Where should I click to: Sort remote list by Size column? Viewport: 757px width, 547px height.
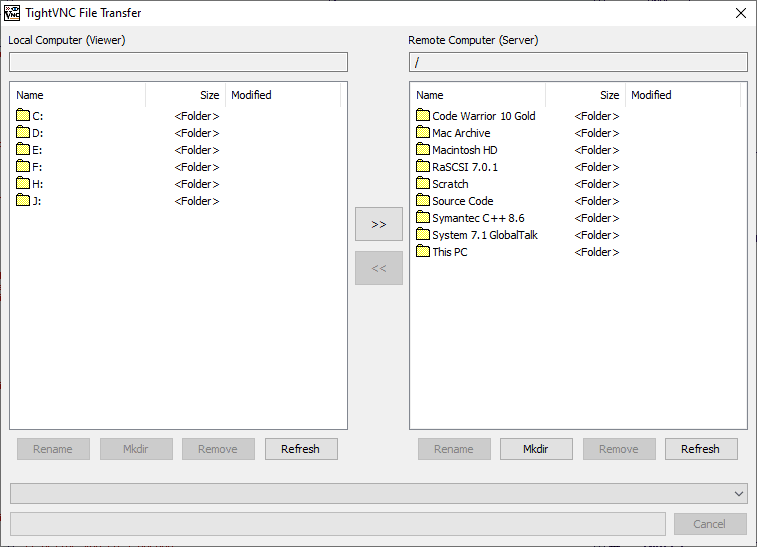click(x=586, y=95)
